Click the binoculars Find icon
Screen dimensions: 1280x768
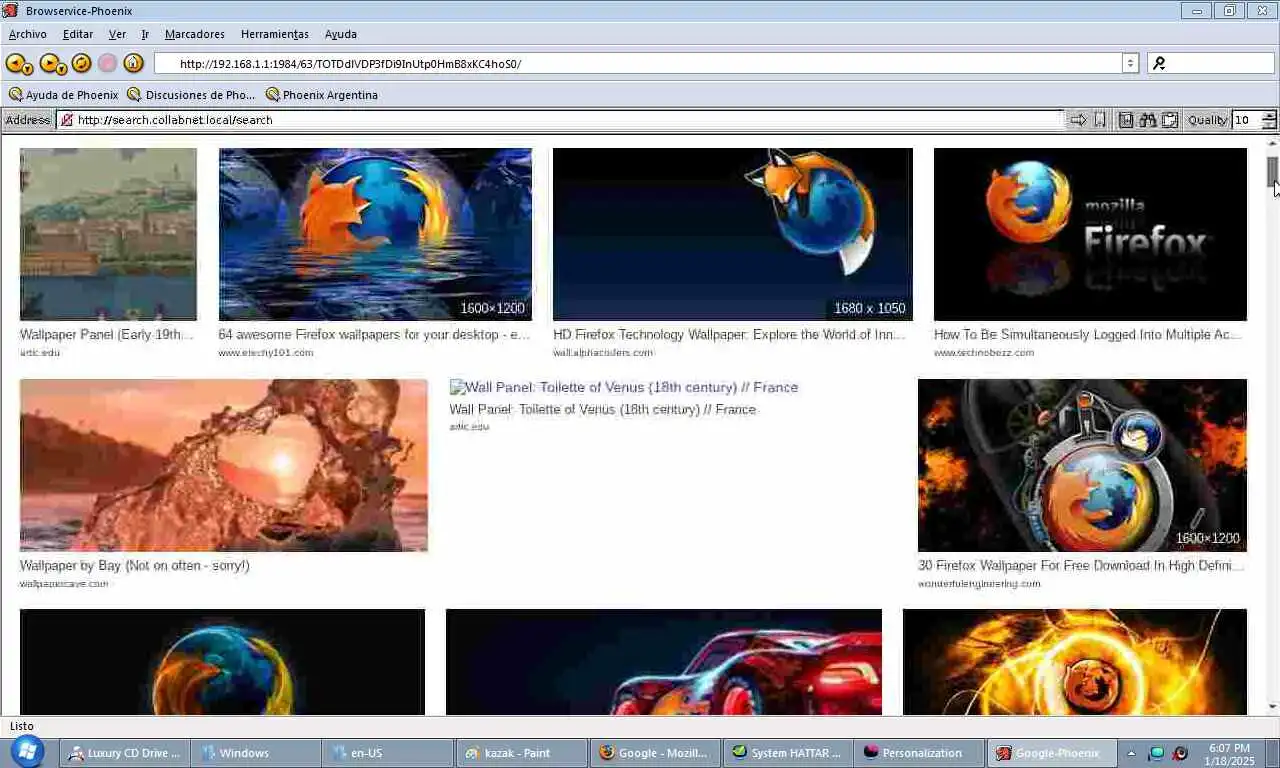click(x=1148, y=120)
